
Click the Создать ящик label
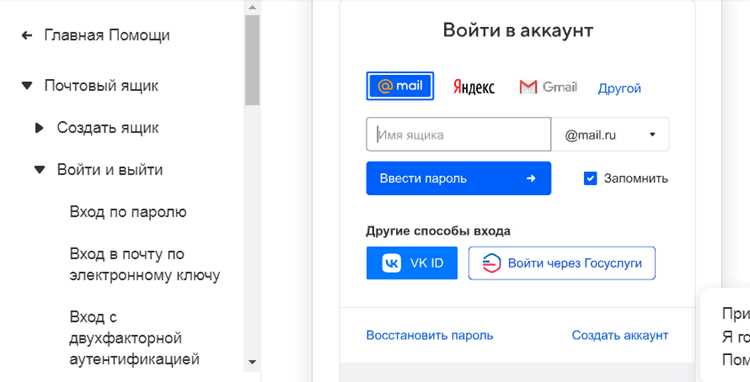pyautogui.click(x=108, y=128)
